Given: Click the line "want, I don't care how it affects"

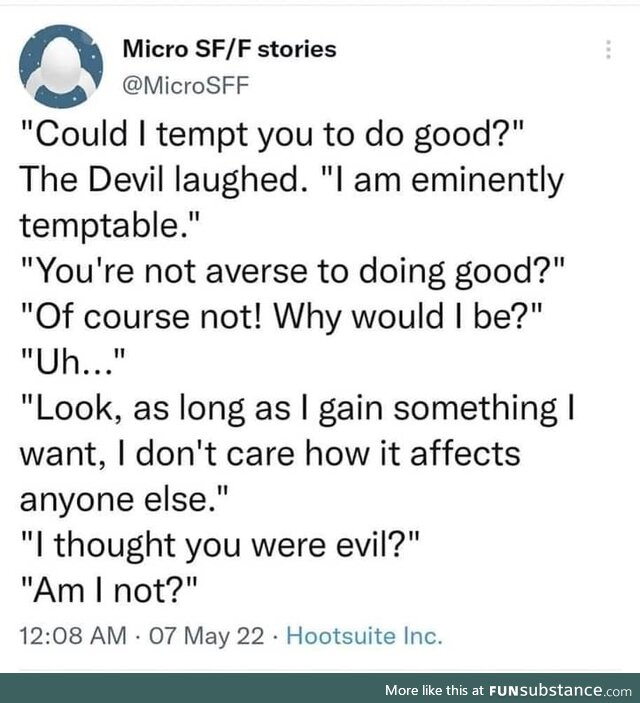Looking at the screenshot, I should click(x=270, y=454).
